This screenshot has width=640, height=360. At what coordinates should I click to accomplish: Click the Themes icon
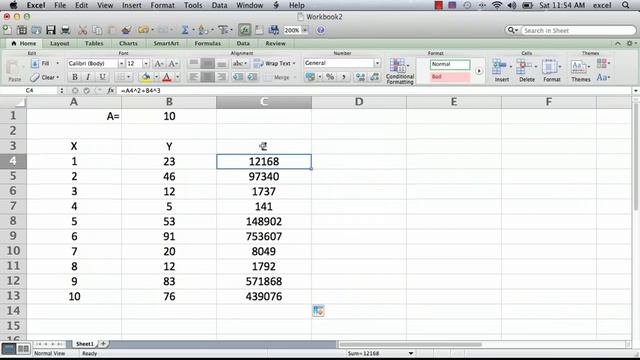click(x=578, y=67)
